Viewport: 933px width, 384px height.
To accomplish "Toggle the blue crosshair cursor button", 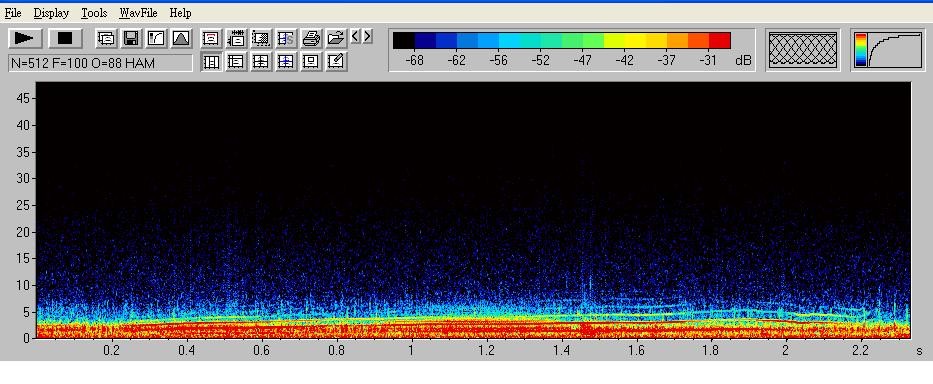I will [286, 61].
